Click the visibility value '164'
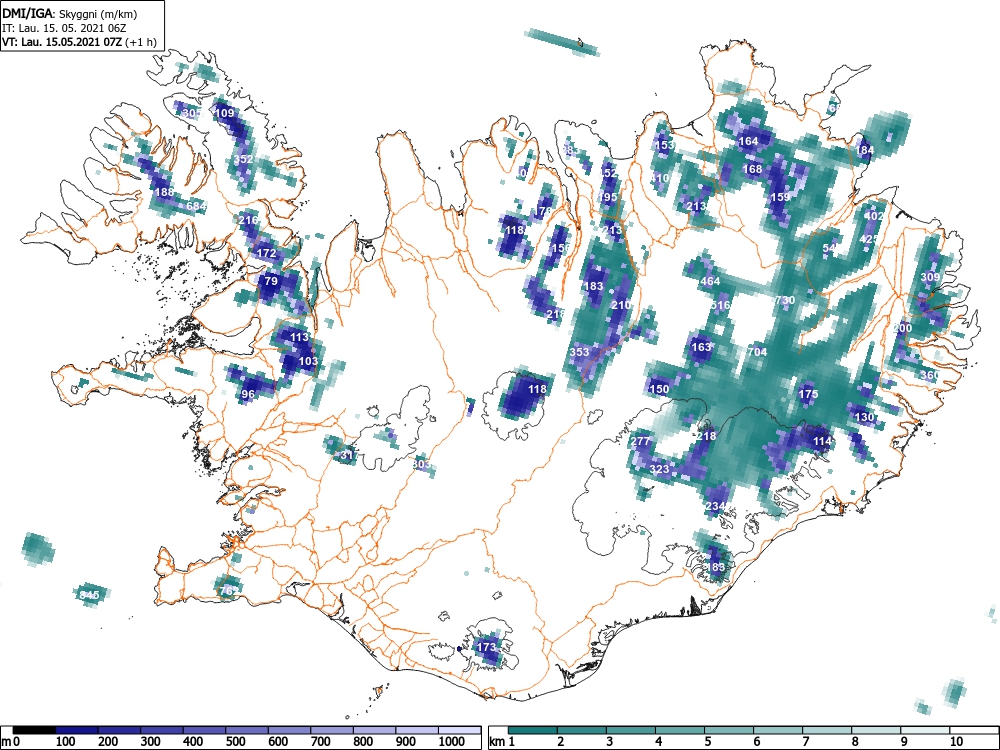 [x=748, y=141]
